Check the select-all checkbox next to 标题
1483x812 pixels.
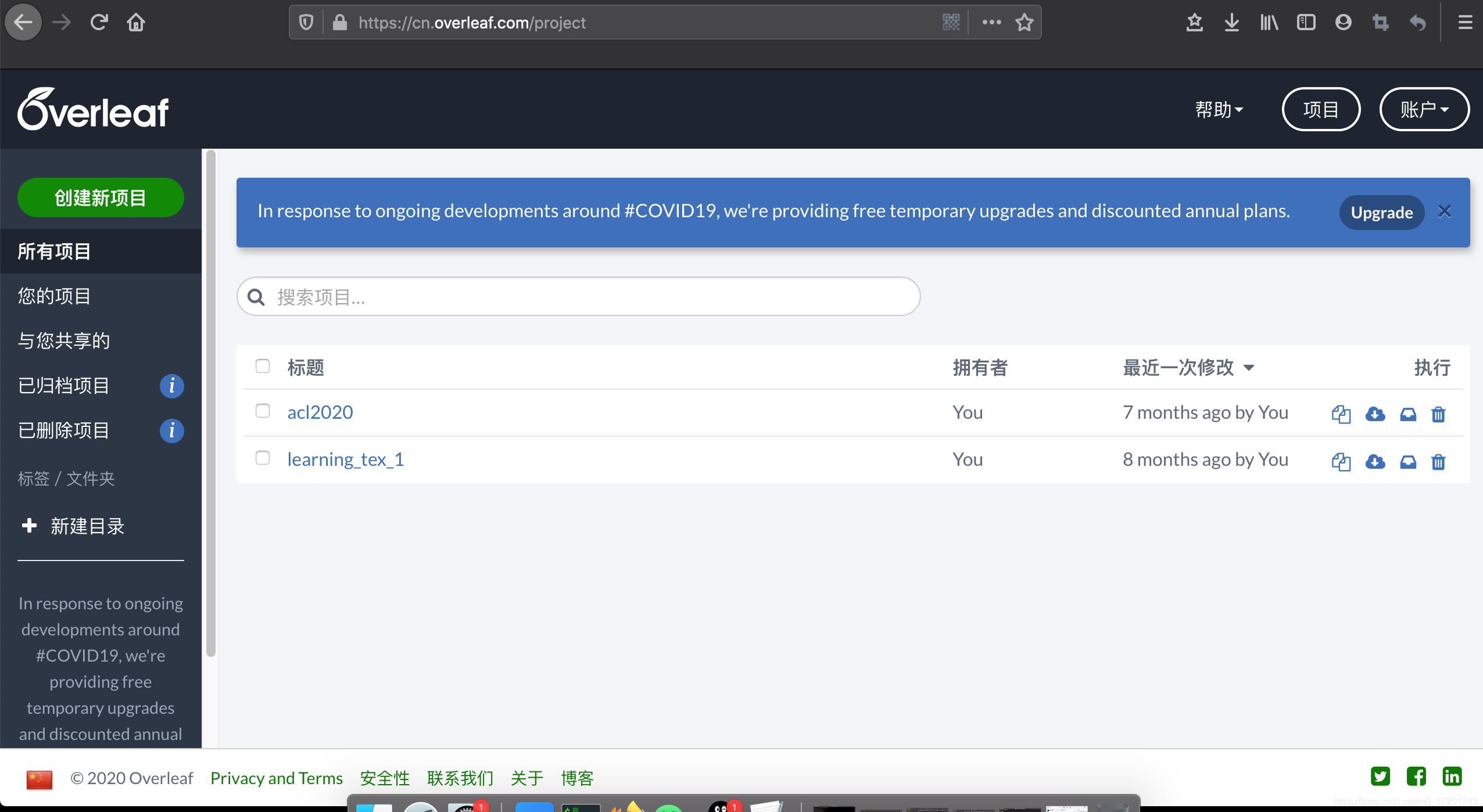click(263, 366)
